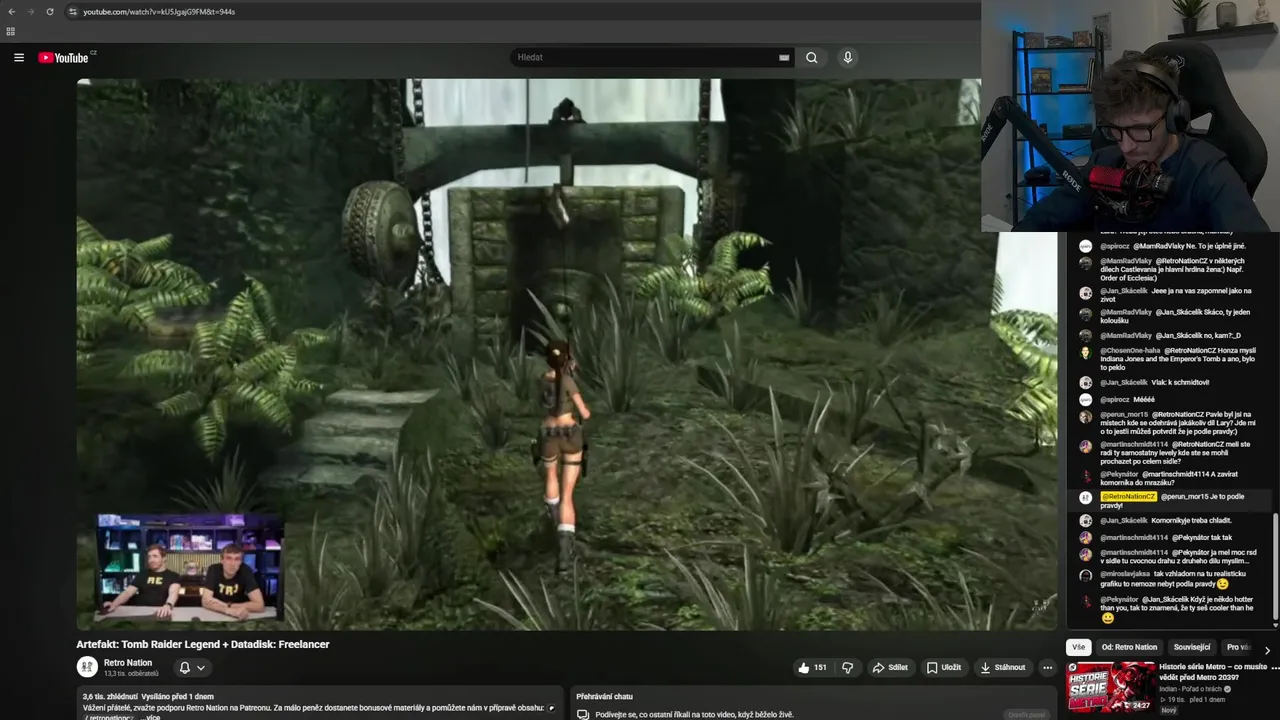Click the video title Artefakt: Tomb Raider Legend
This screenshot has width=1280, height=720.
(203, 644)
